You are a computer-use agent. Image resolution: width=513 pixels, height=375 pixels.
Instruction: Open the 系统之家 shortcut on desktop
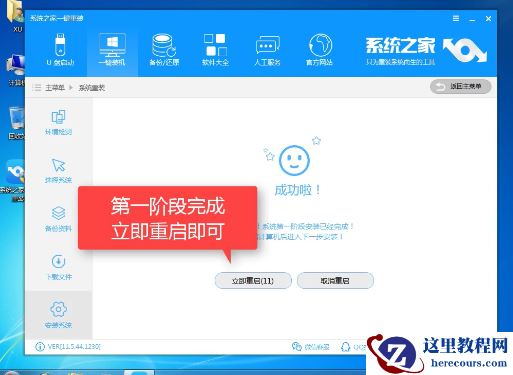point(13,180)
